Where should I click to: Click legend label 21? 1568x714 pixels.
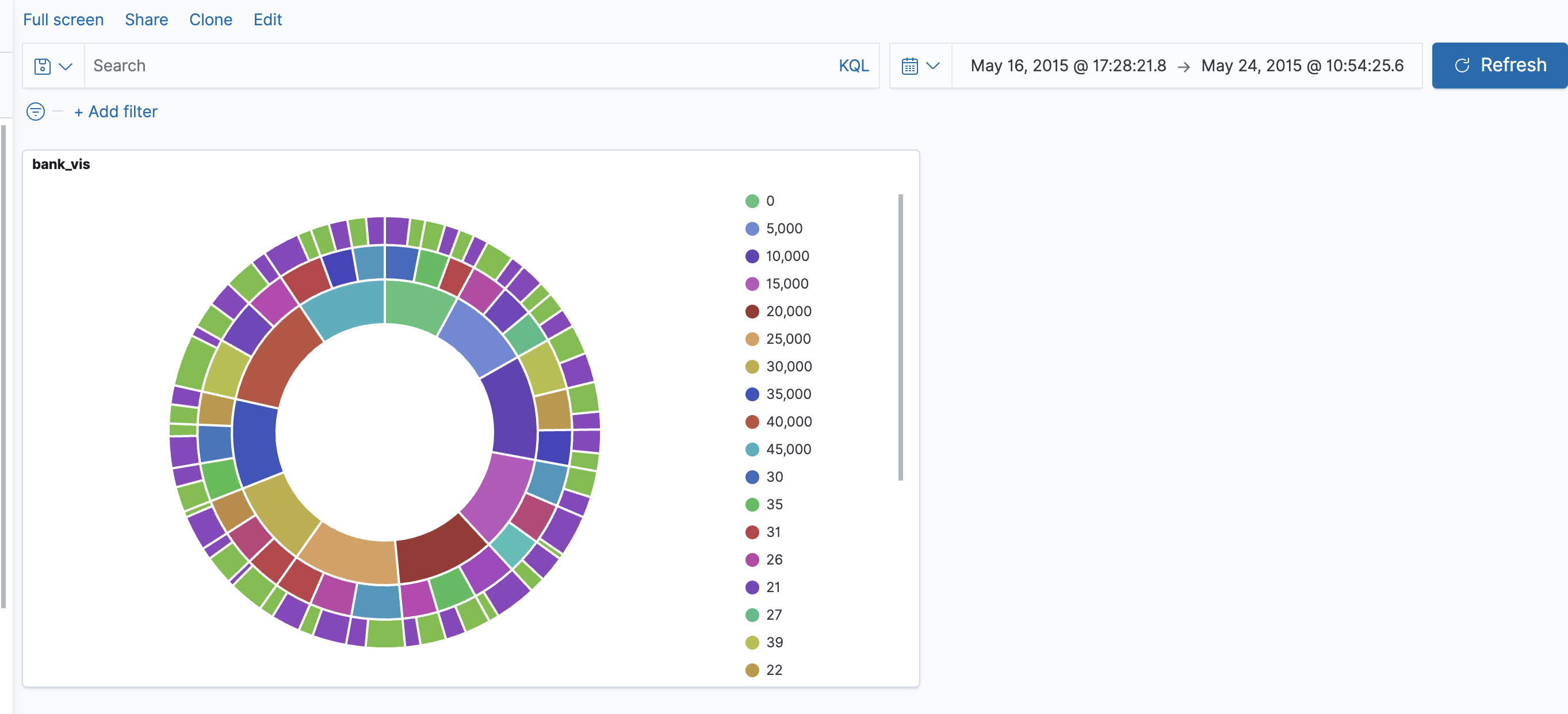point(774,587)
